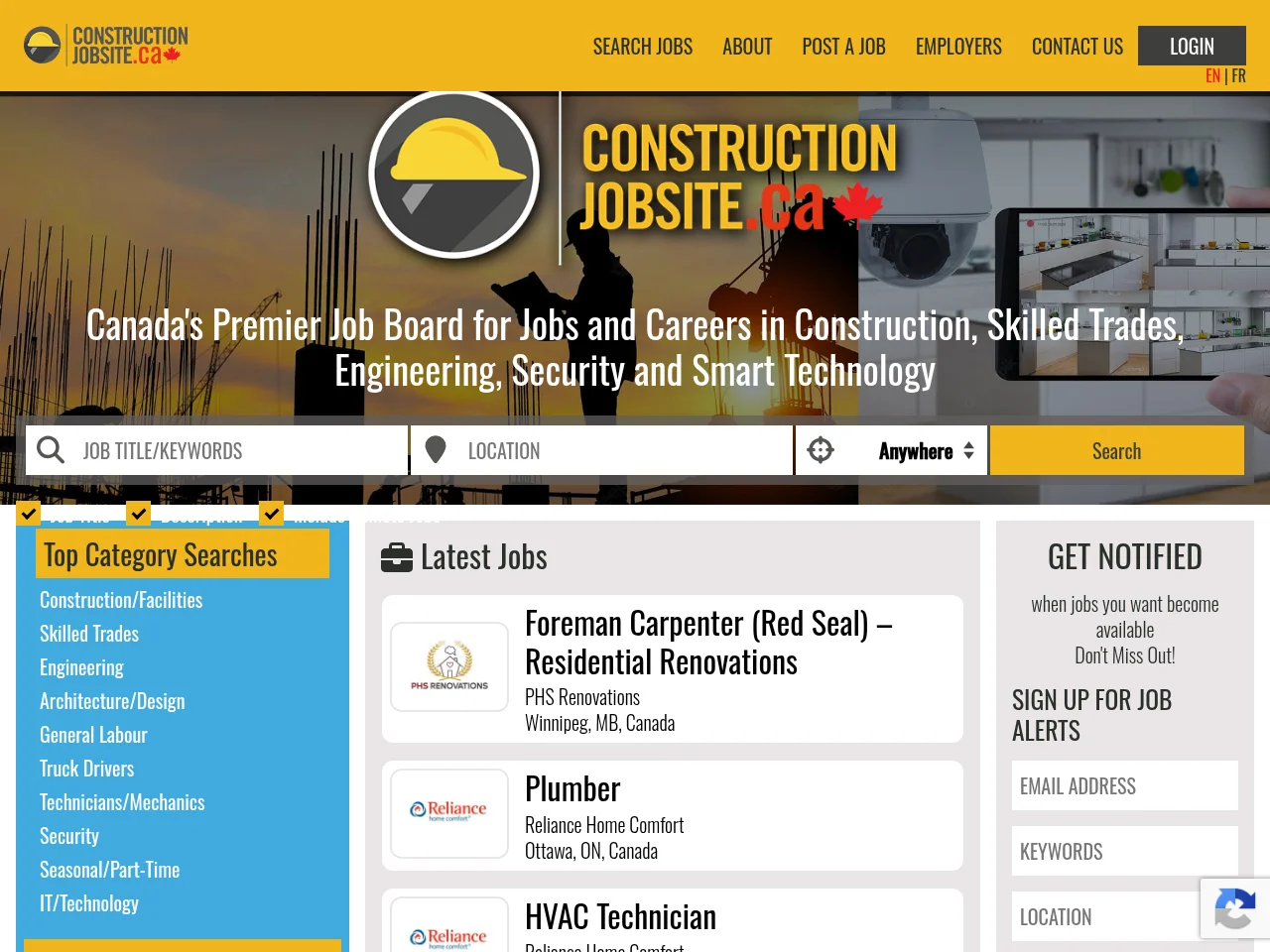Click the crosshair radius icon

coord(821,450)
